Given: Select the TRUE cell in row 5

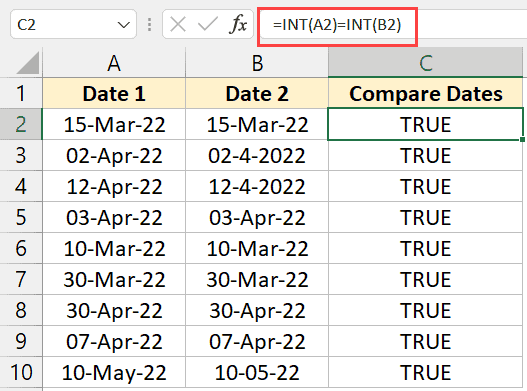Looking at the screenshot, I should pos(425,217).
